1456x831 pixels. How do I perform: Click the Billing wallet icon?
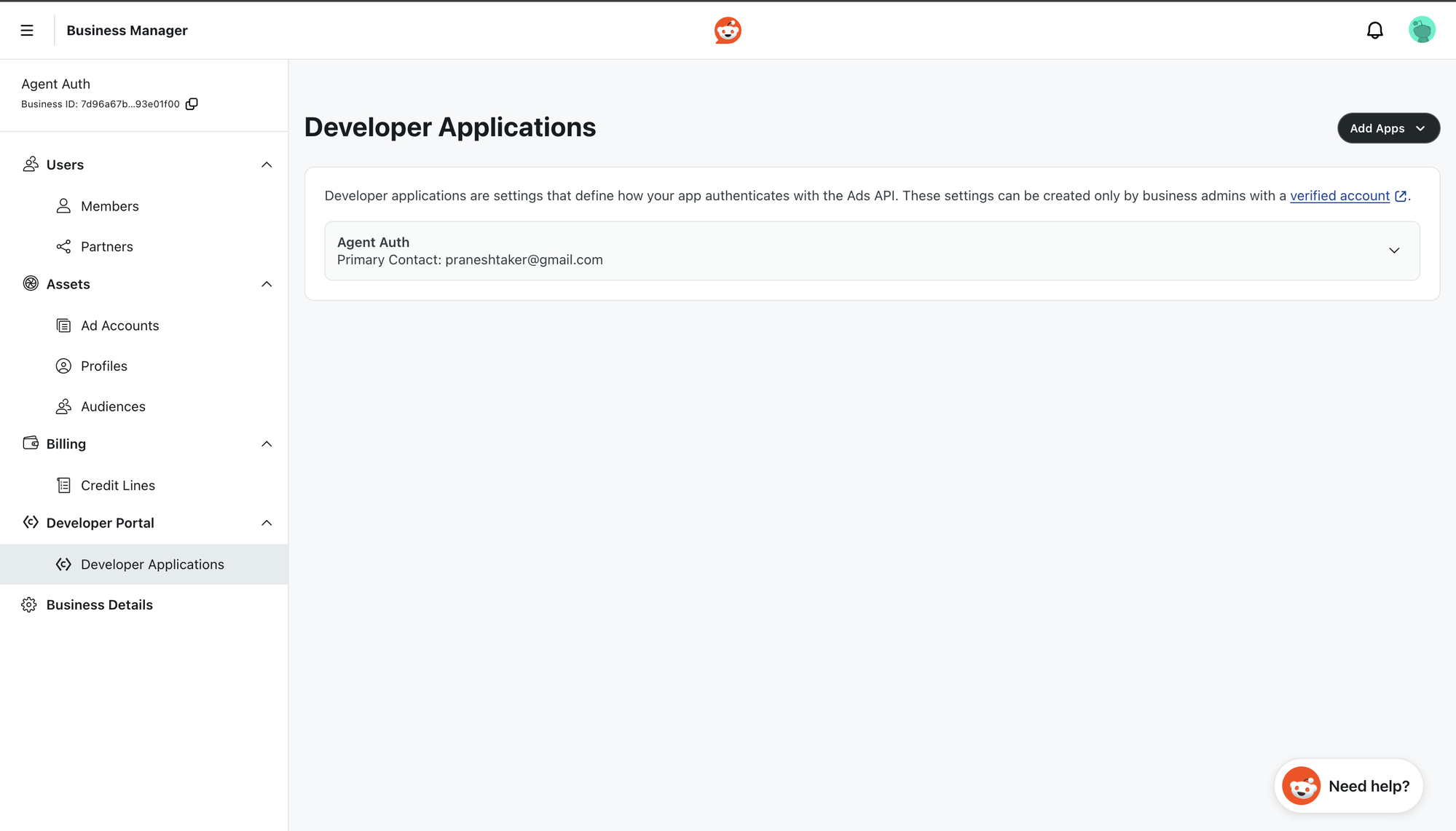[x=31, y=444]
